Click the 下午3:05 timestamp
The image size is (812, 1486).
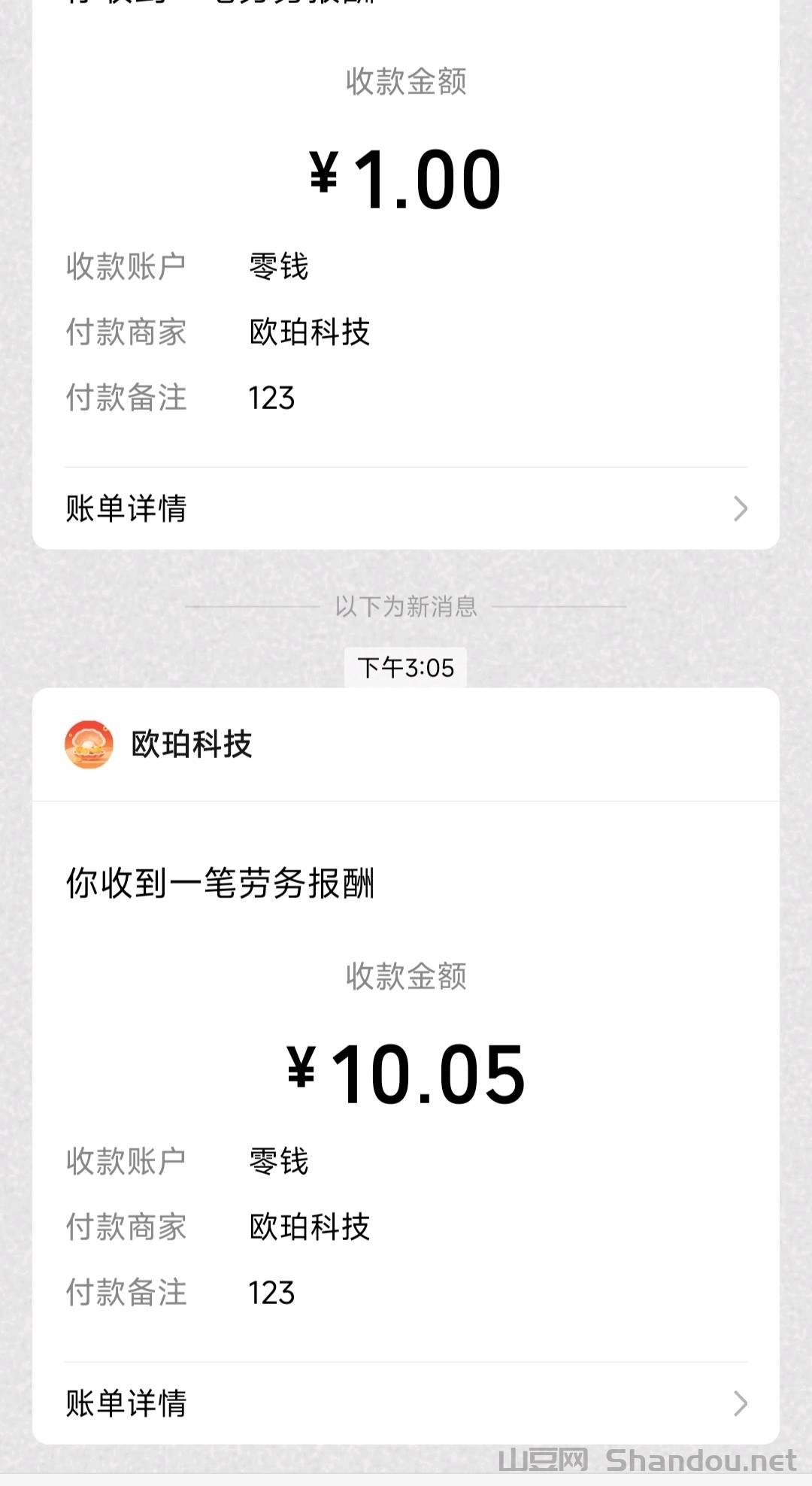click(x=406, y=668)
